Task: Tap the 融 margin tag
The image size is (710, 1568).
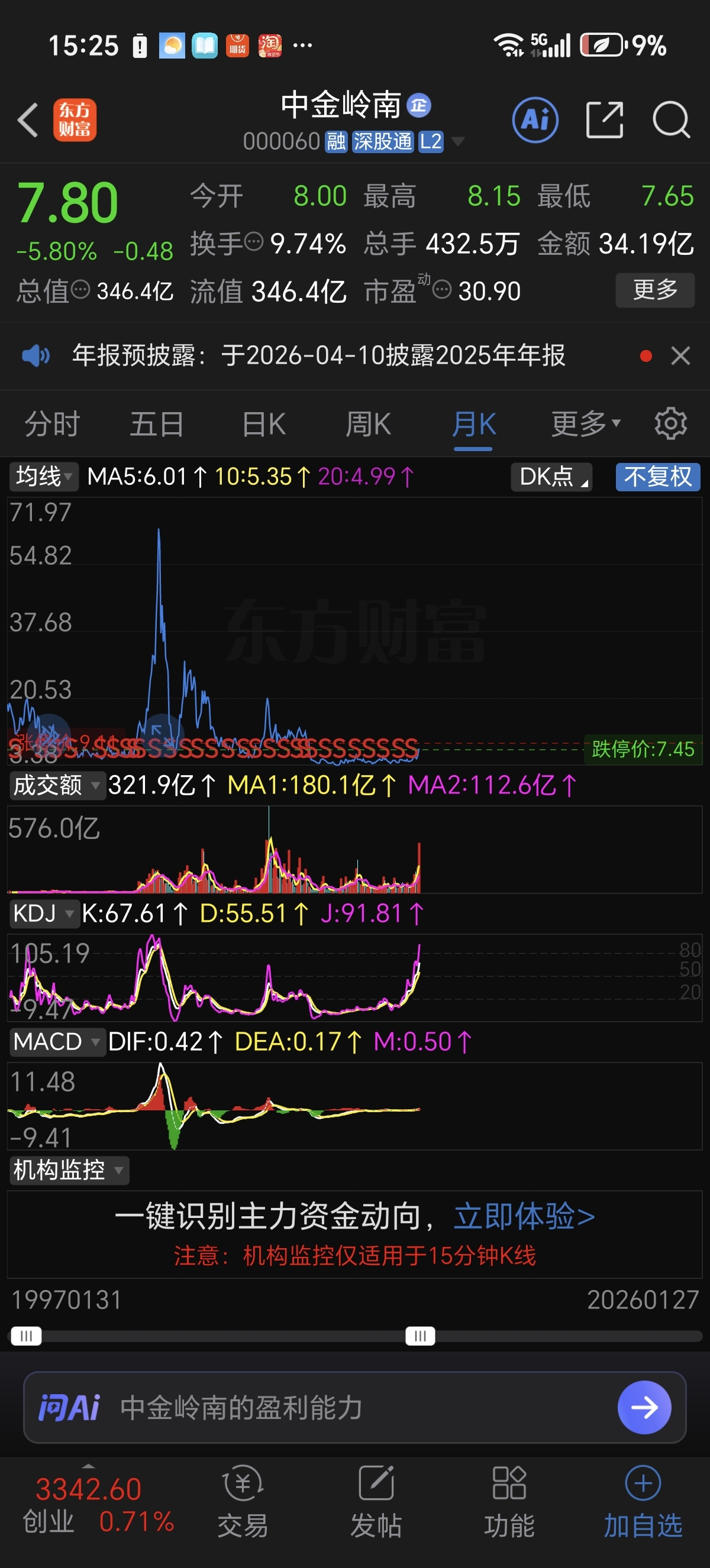Action: [335, 142]
